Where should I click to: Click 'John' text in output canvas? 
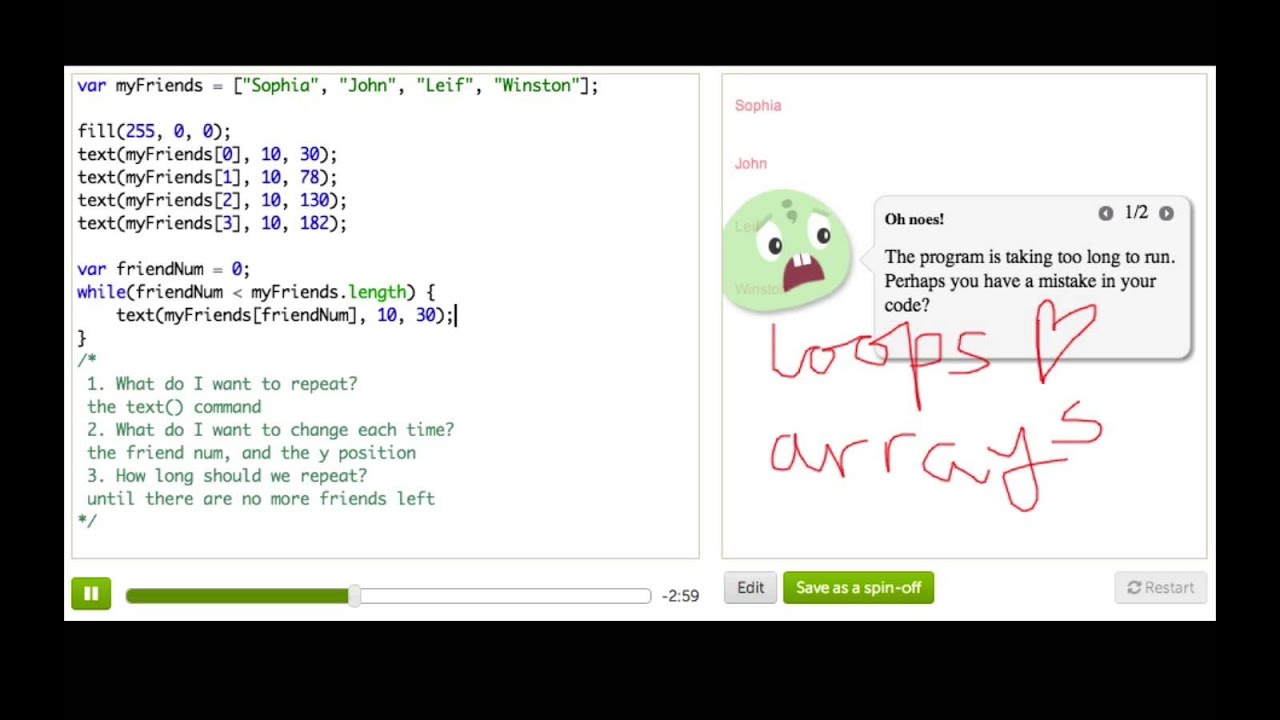click(x=751, y=163)
